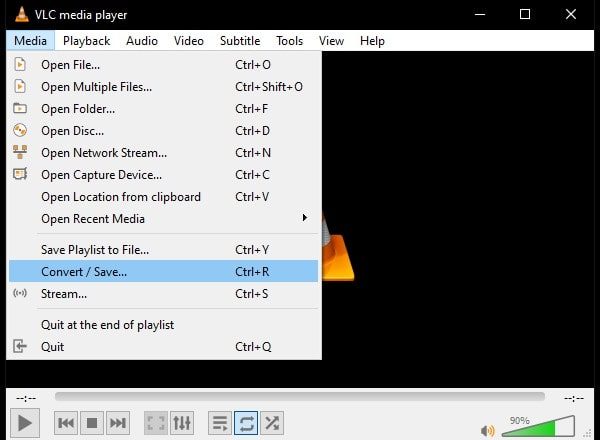Image resolution: width=600 pixels, height=440 pixels.
Task: Open the Playback menu
Action: coord(86,41)
